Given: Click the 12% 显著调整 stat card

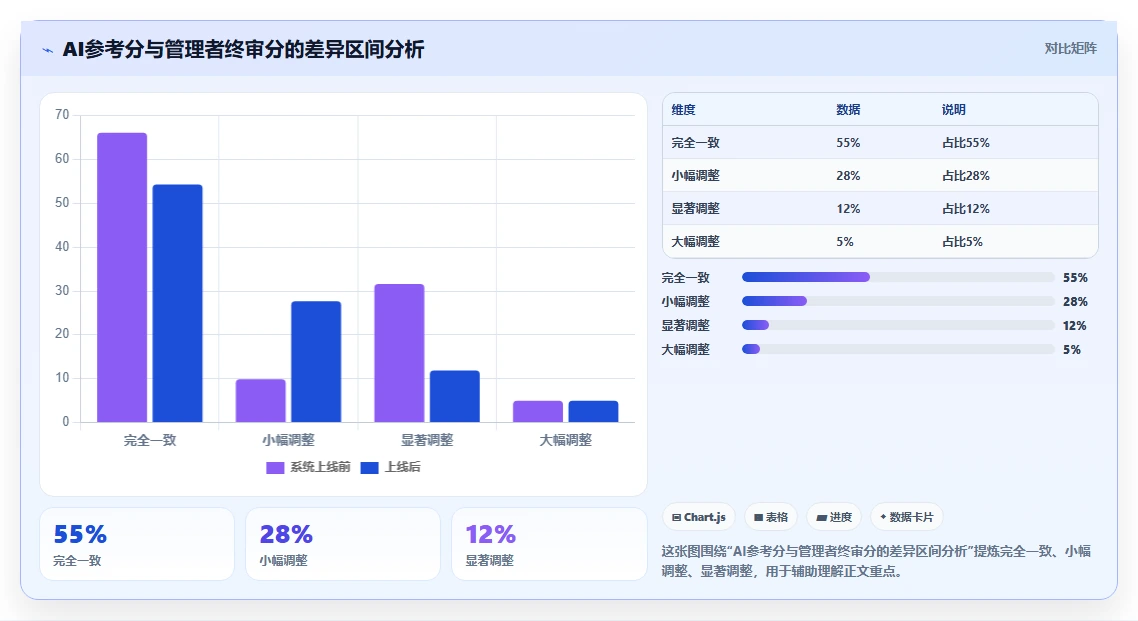Looking at the screenshot, I should coord(549,544).
